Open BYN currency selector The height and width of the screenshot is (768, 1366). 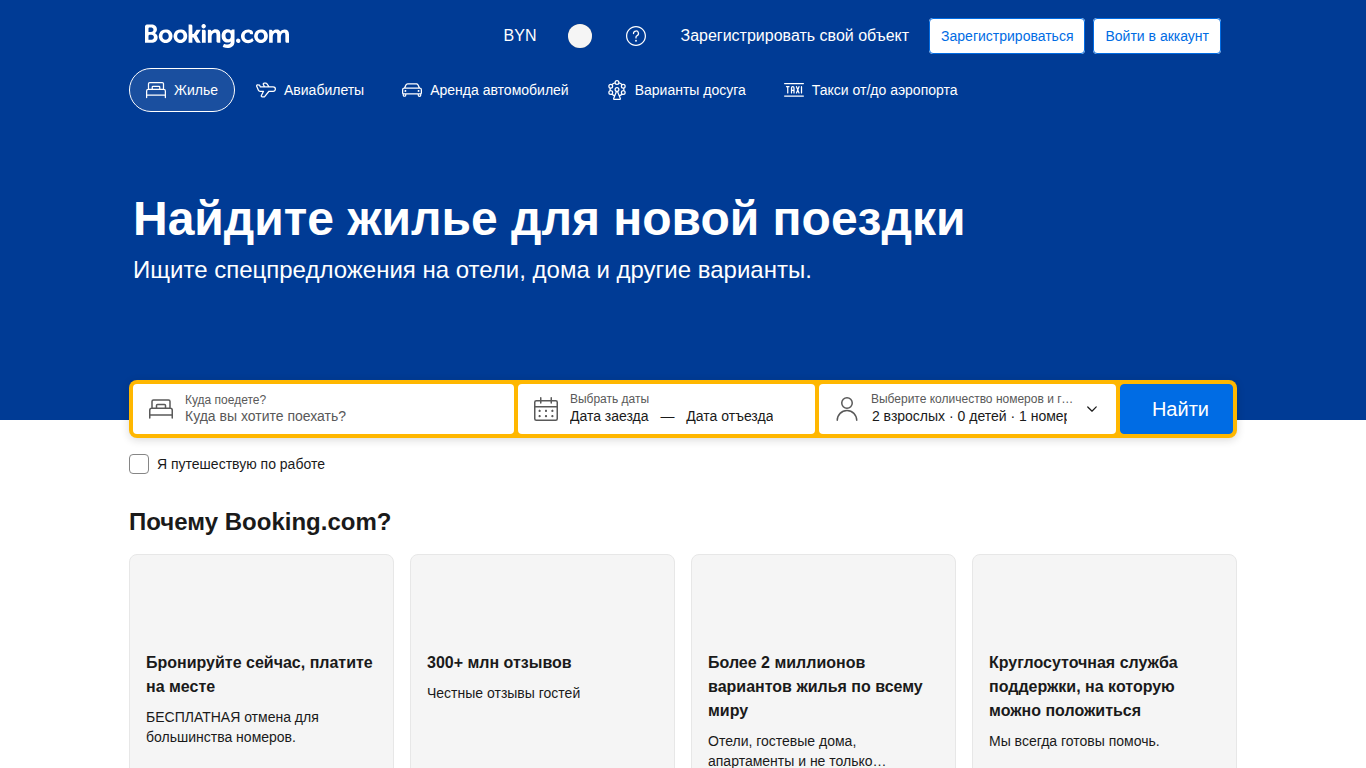tap(520, 35)
